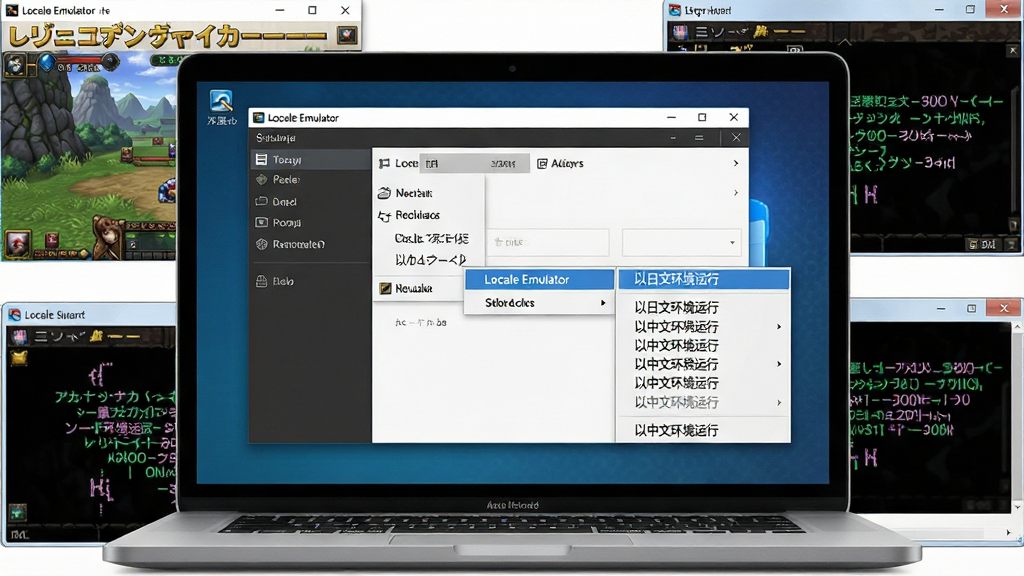Close the inner pane X in top-right terminal

1013,50
